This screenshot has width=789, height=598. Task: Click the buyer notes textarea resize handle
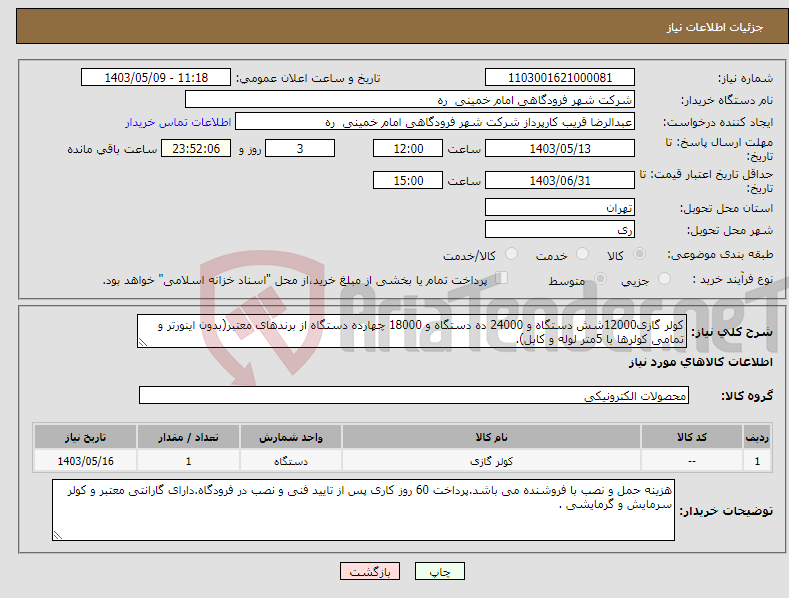(x=58, y=535)
